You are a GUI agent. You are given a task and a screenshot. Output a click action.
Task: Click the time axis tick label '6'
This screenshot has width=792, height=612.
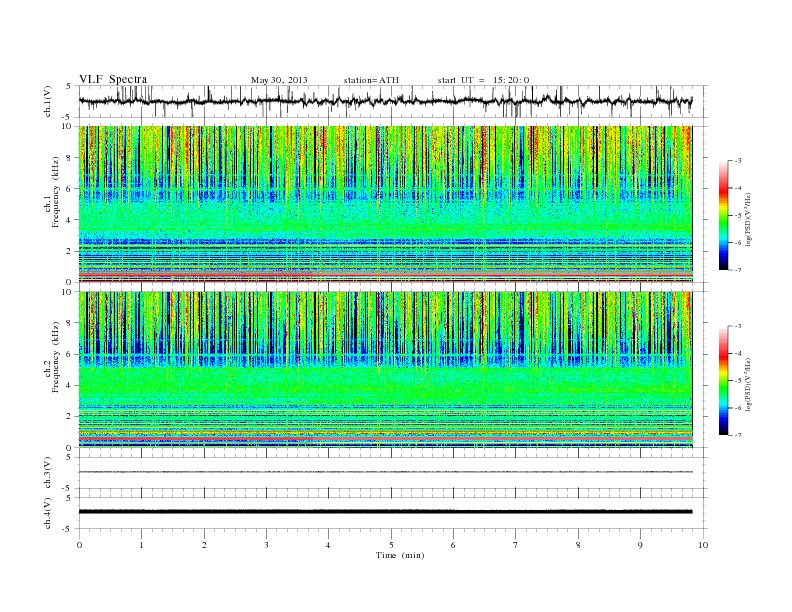coord(453,545)
